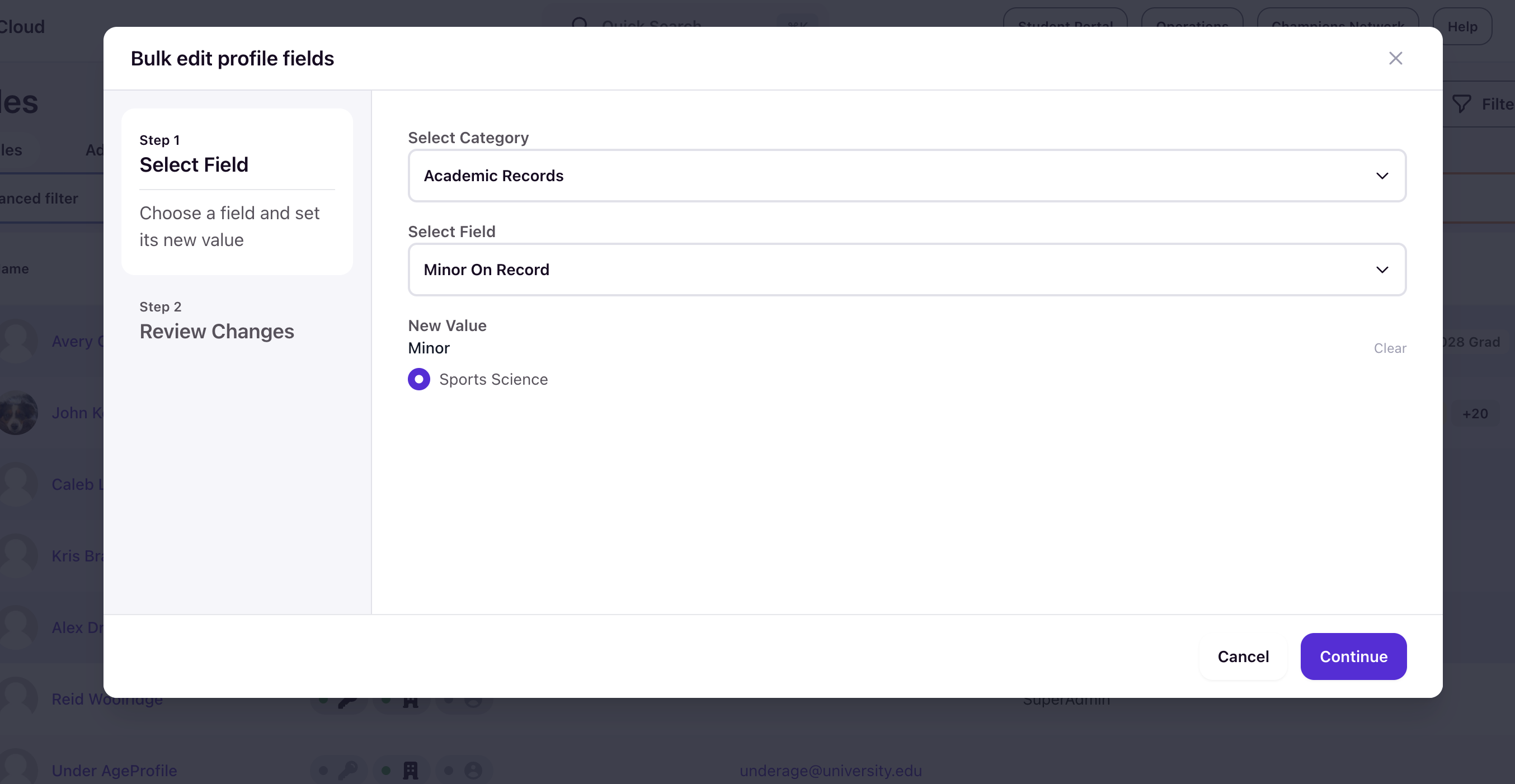This screenshot has width=1515, height=784.
Task: Open the Alex profile link
Action: pos(78,627)
